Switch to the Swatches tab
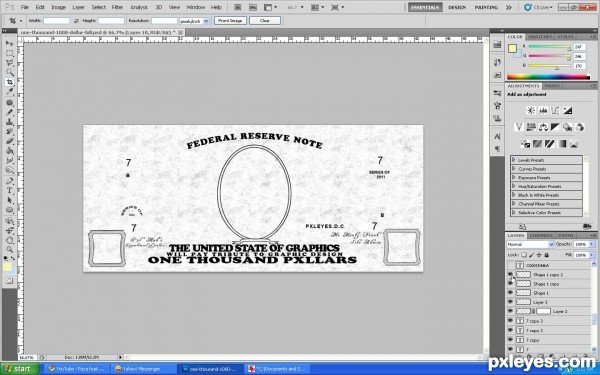The image size is (600, 375). tap(540, 37)
